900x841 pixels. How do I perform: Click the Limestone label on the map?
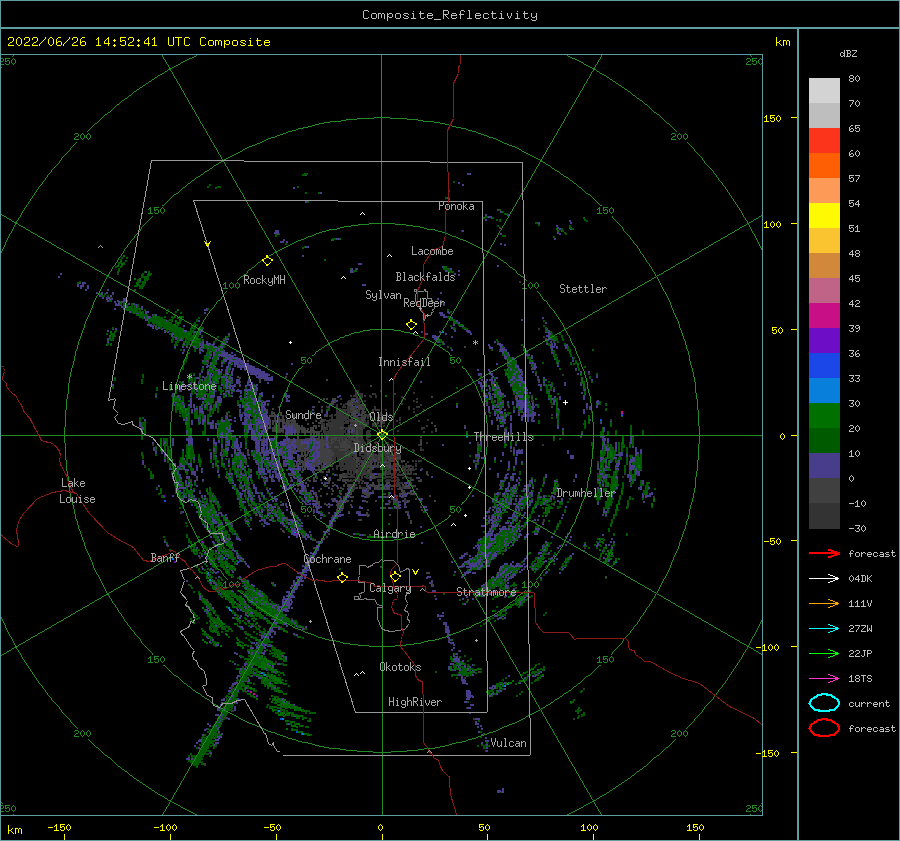click(189, 386)
